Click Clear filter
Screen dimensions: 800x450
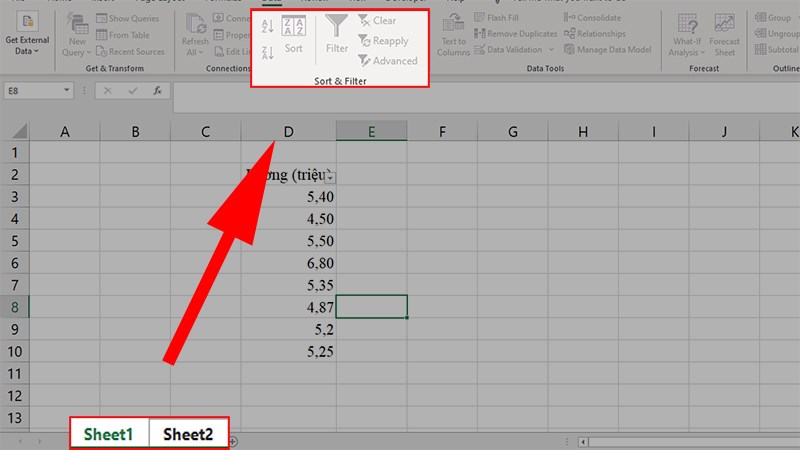377,20
